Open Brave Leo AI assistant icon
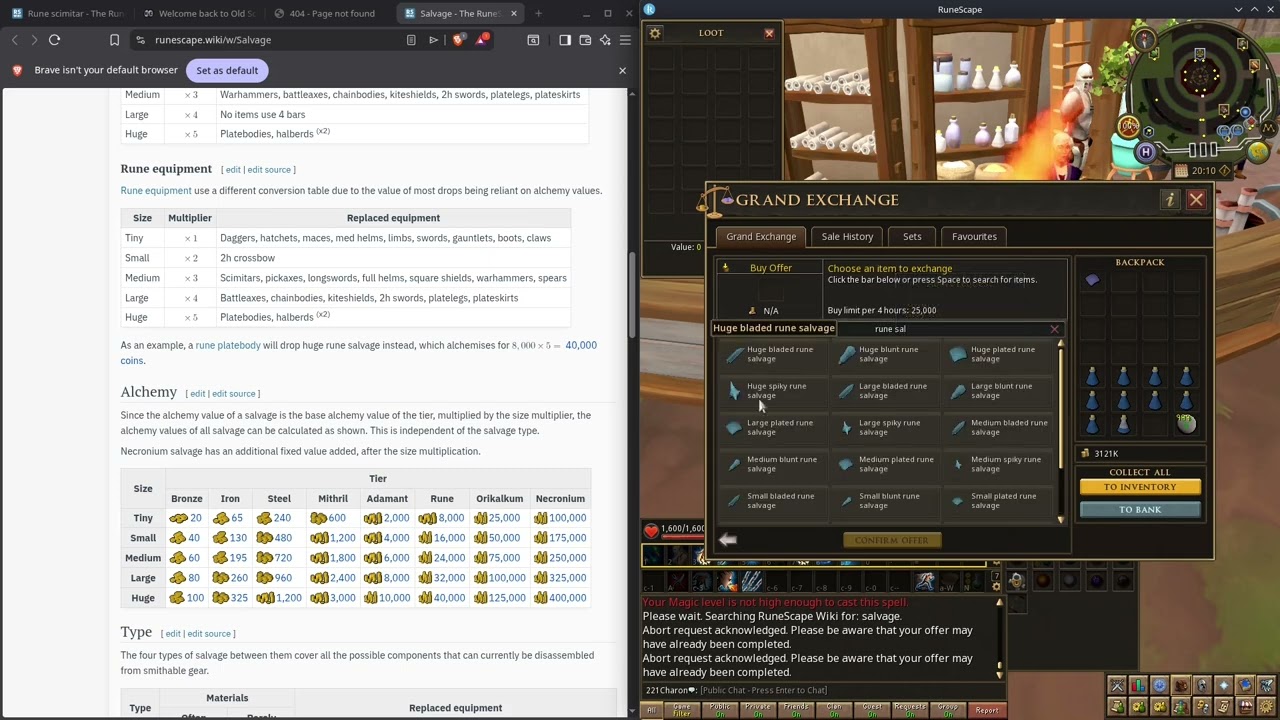 tap(605, 40)
